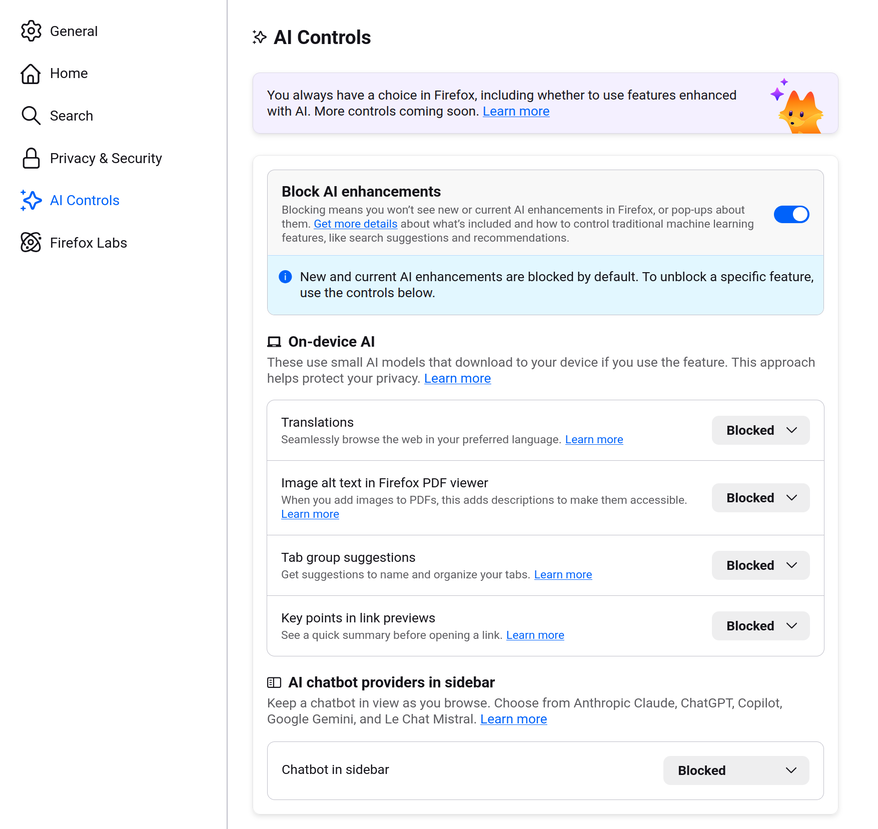
Task: Go to Firefox Labs settings section
Action: pos(88,243)
